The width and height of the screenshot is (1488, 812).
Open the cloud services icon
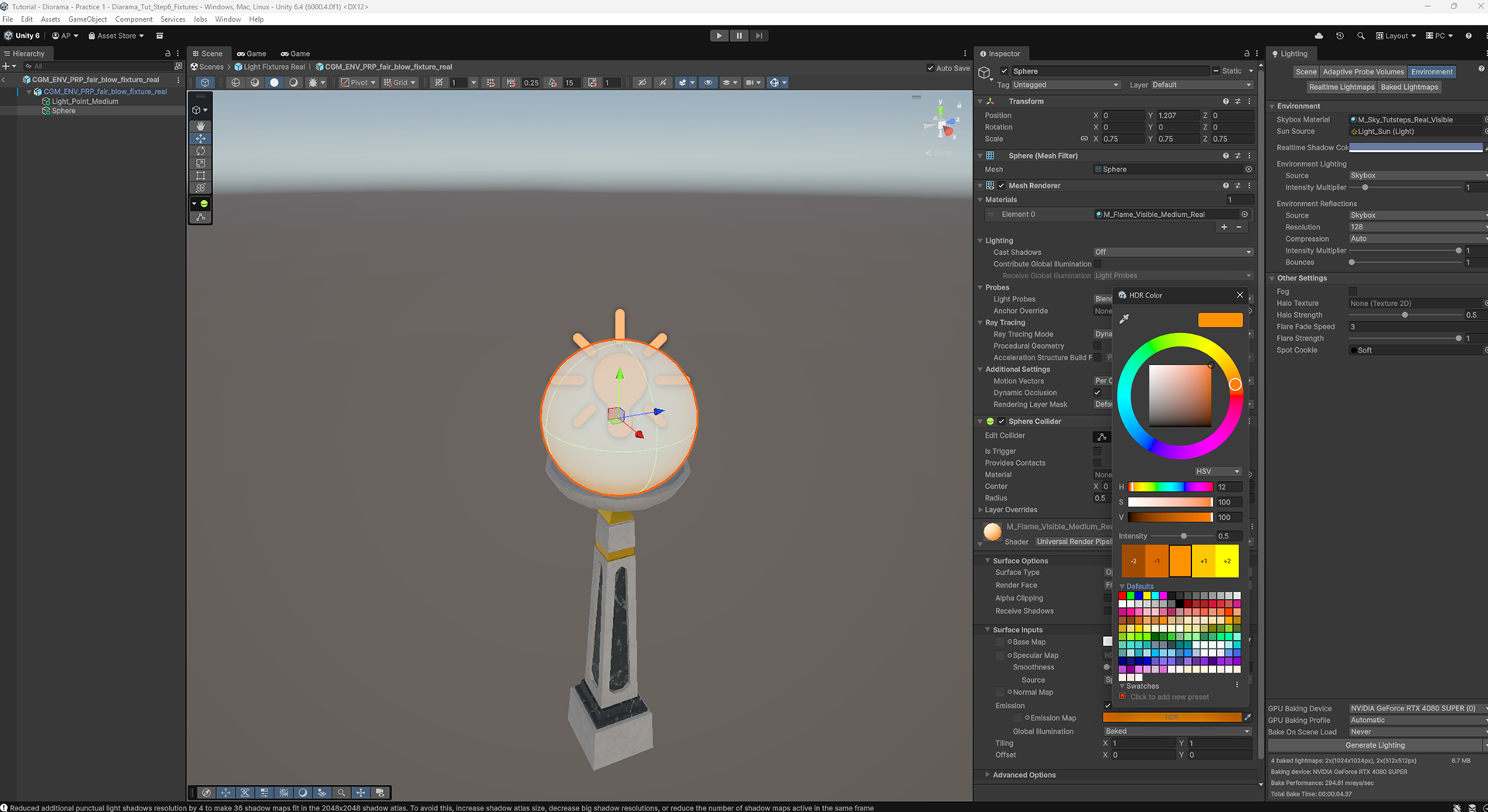click(1319, 36)
